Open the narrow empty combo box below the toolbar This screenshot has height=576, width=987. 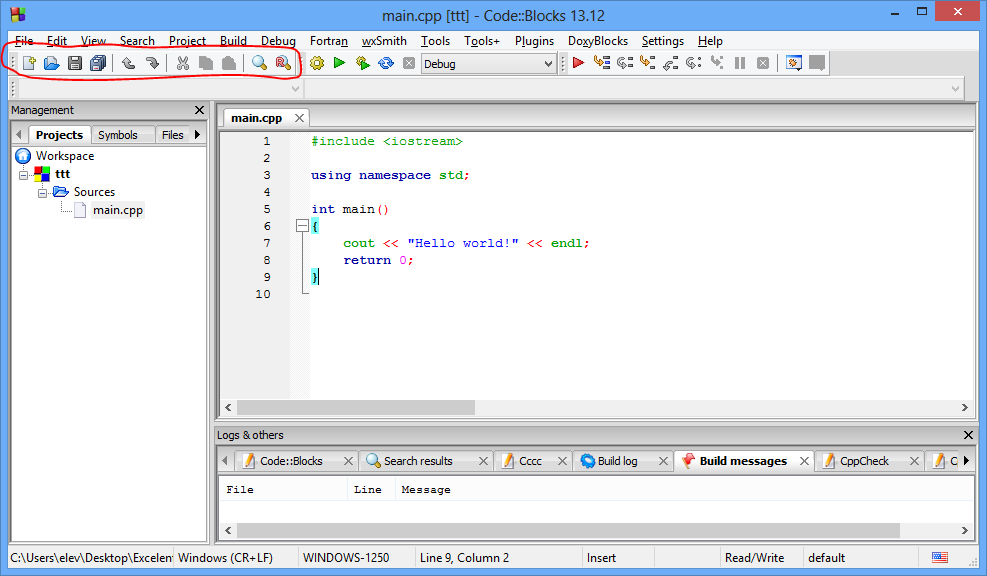pos(159,89)
